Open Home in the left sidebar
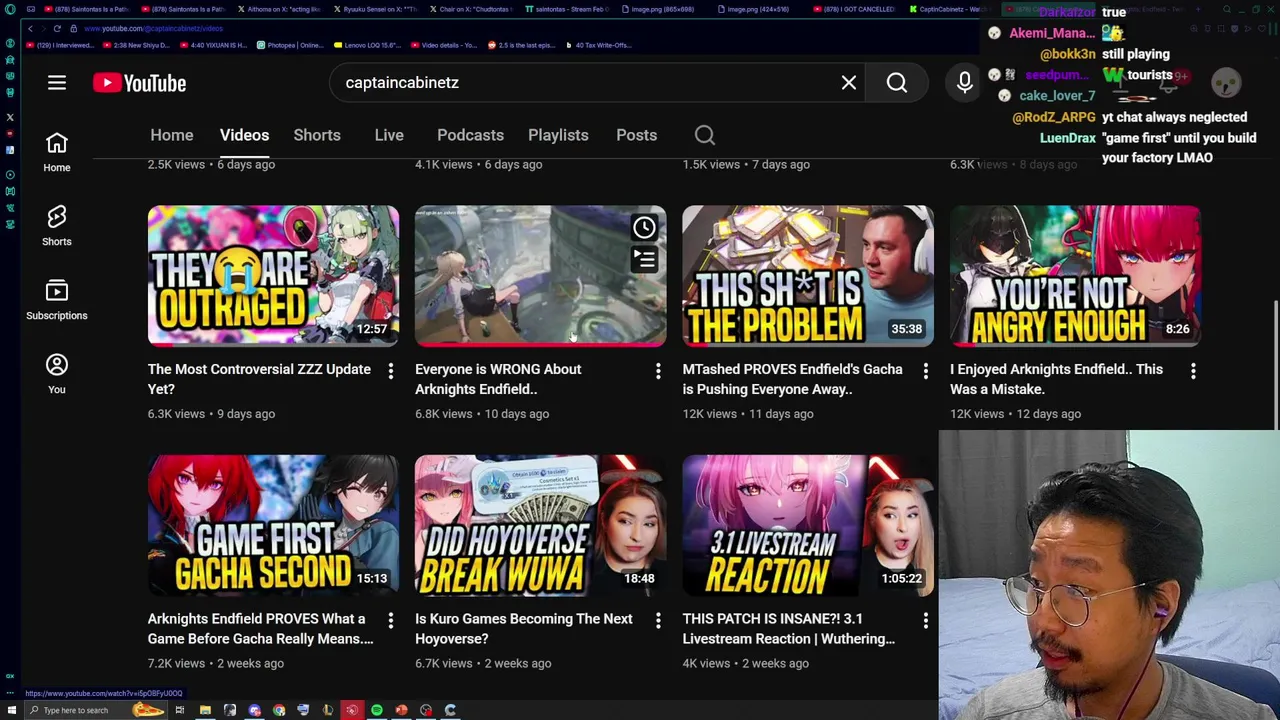1280x720 pixels. coord(57,153)
